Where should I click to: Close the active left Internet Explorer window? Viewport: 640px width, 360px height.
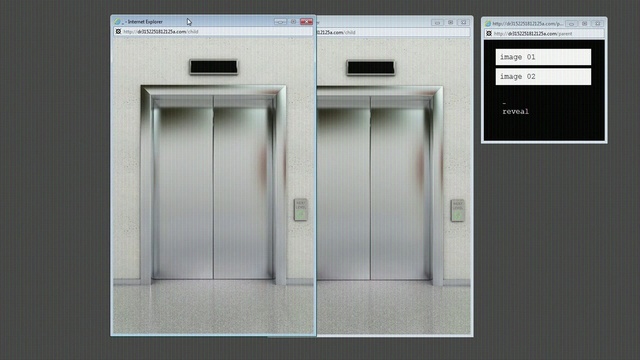[x=306, y=22]
